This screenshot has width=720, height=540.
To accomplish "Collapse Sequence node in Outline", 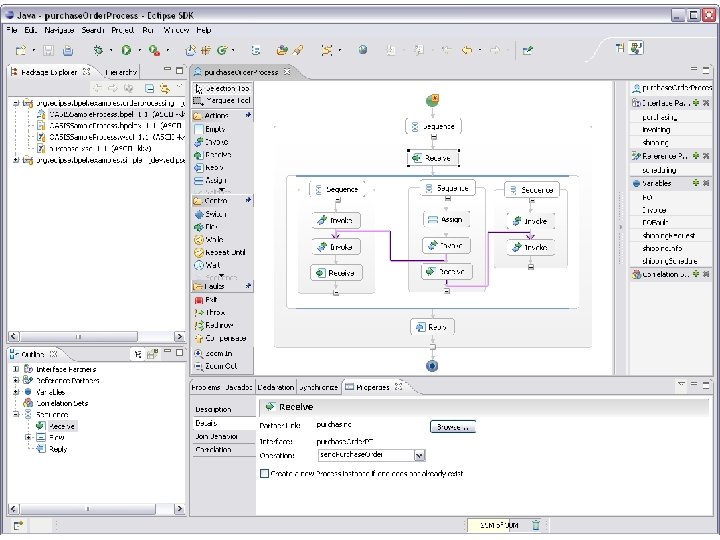I will click(16, 414).
